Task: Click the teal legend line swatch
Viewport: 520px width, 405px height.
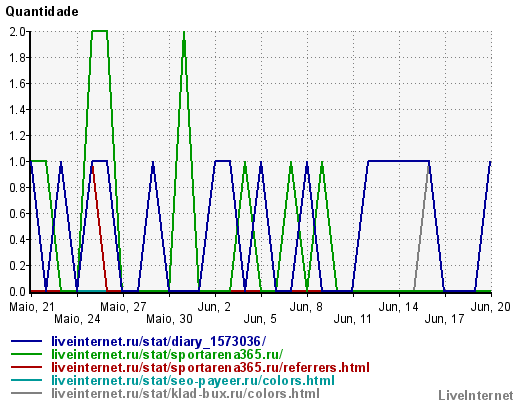Action: pos(27,380)
